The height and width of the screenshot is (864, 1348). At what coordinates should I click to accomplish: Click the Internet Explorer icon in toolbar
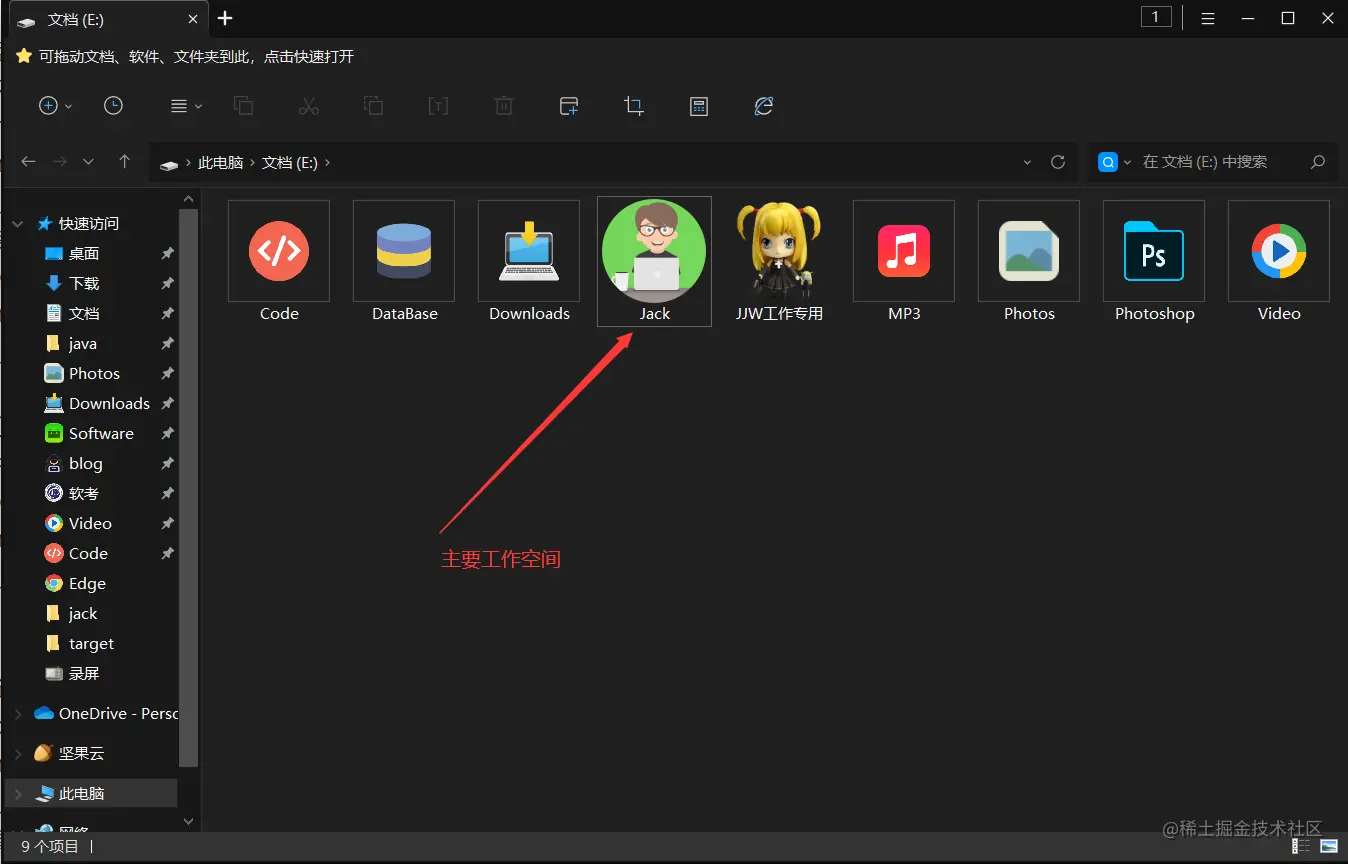click(x=764, y=106)
